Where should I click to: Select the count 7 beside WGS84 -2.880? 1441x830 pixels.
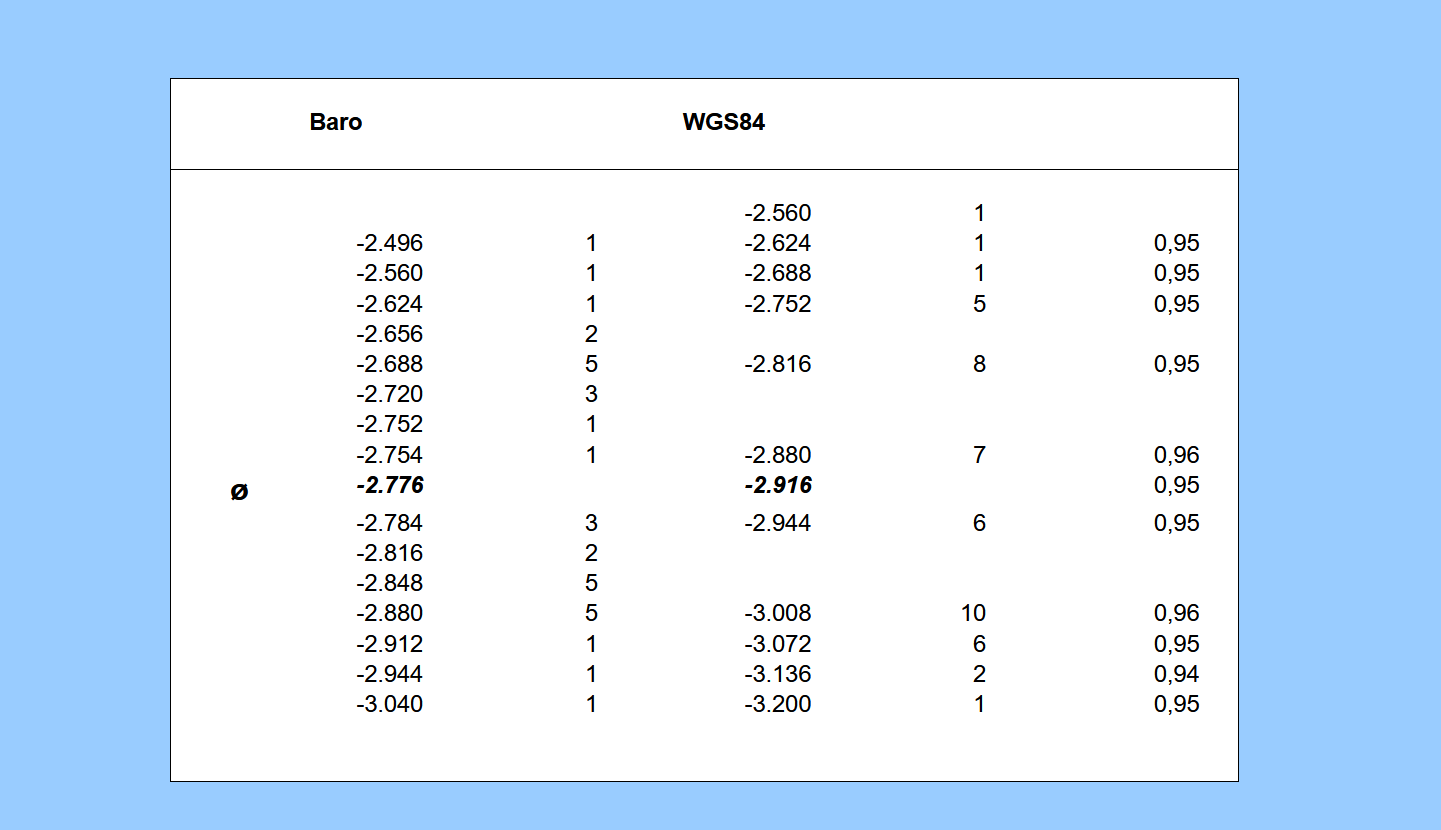pyautogui.click(x=979, y=455)
